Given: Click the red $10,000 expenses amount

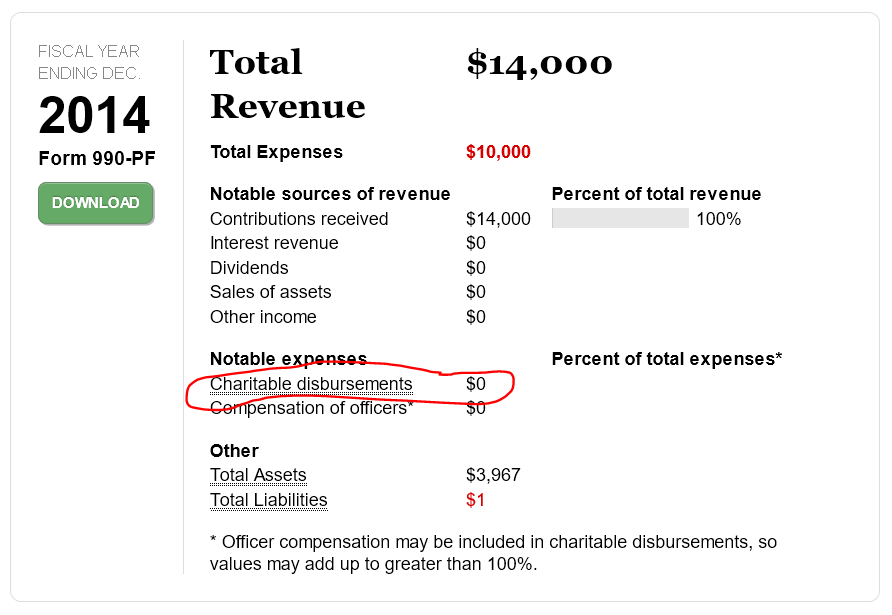Looking at the screenshot, I should click(x=498, y=152).
